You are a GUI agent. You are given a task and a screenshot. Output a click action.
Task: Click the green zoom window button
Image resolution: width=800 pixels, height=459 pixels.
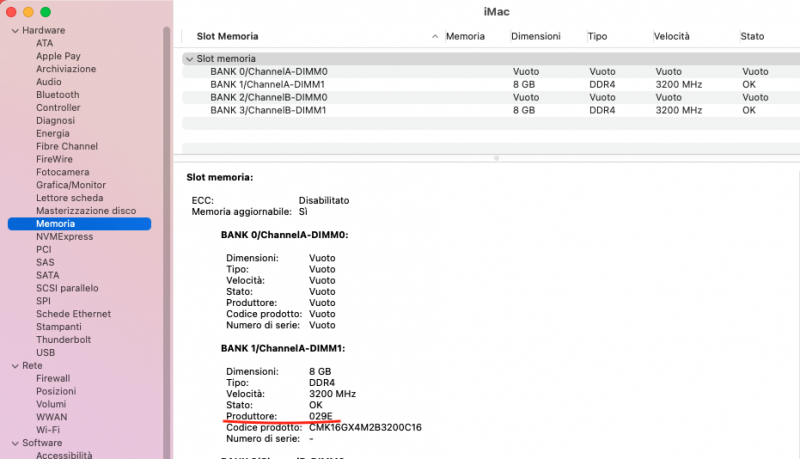pyautogui.click(x=45, y=12)
